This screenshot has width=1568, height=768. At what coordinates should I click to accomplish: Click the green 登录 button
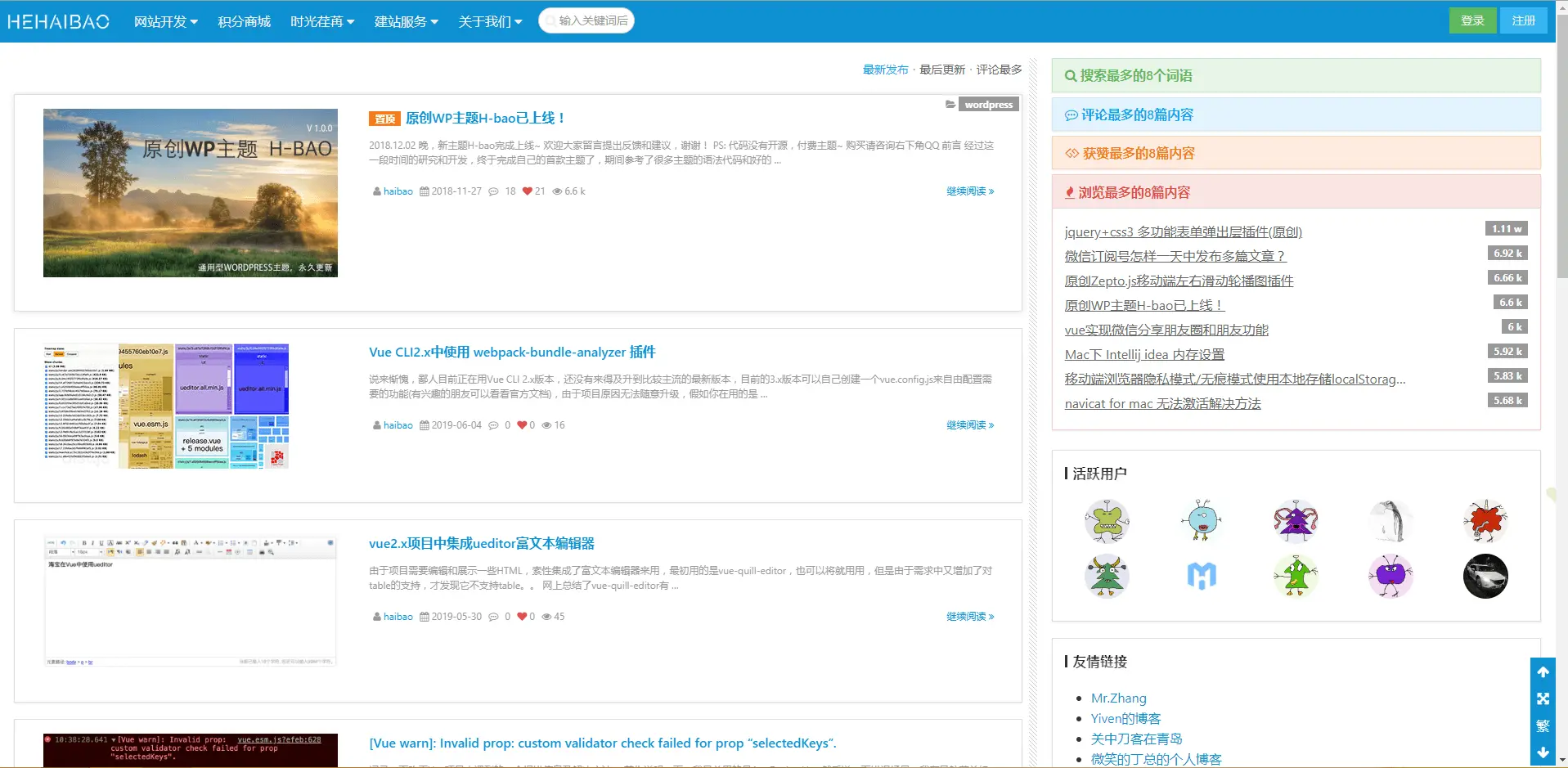(x=1472, y=20)
